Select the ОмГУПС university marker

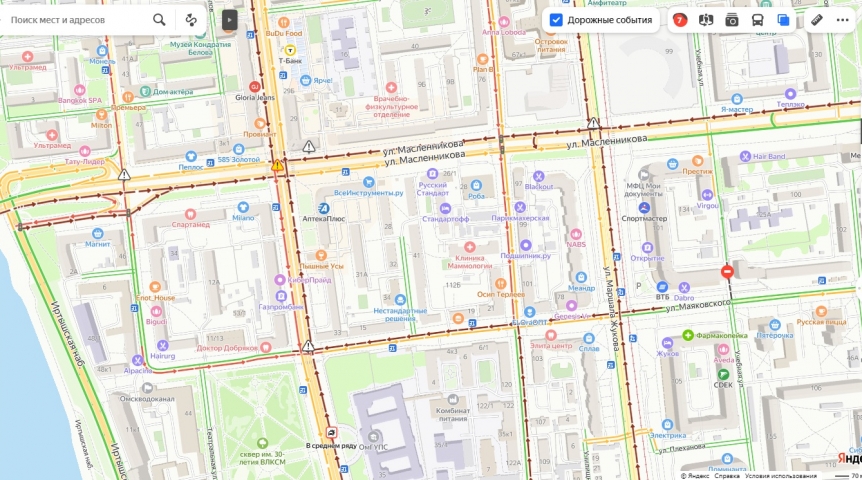tap(373, 437)
